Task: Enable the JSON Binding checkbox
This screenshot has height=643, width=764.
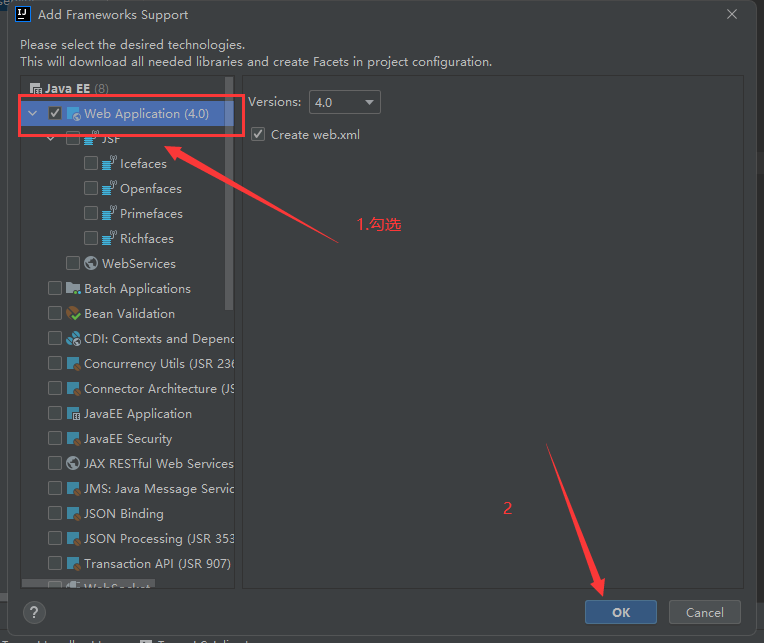Action: 55,513
